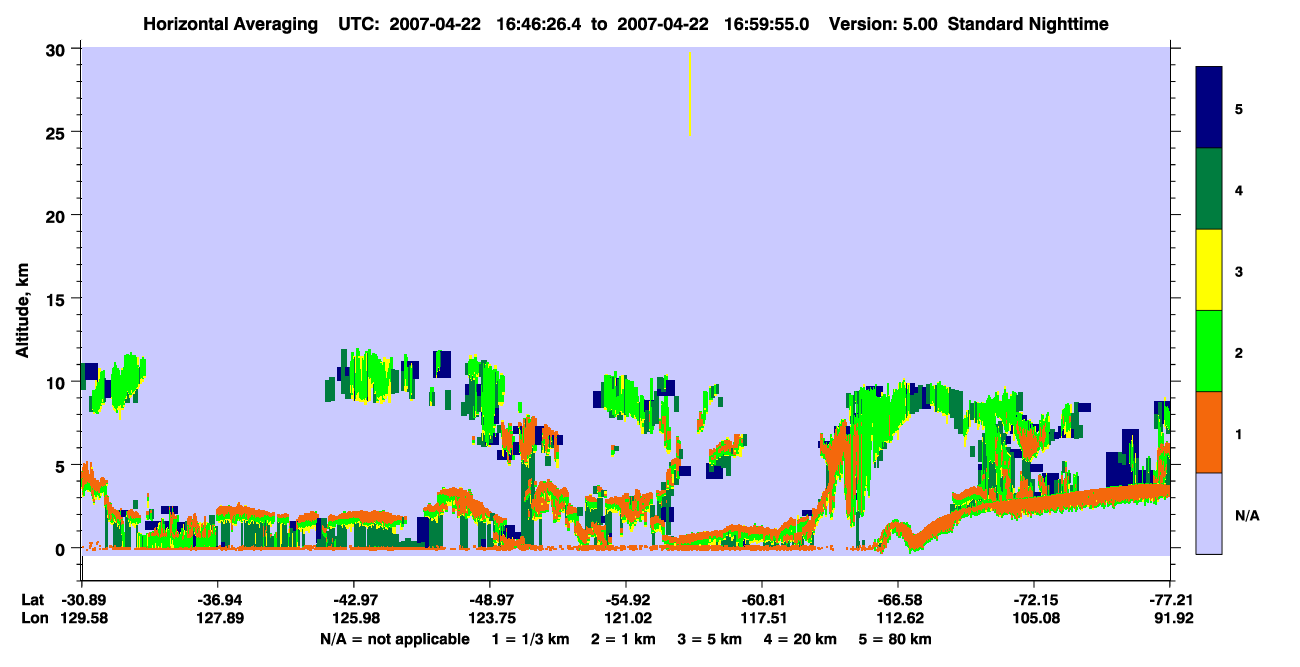1300x667 pixels.
Task: Click the colorbar label 'N/A'
Action: pos(1247,516)
